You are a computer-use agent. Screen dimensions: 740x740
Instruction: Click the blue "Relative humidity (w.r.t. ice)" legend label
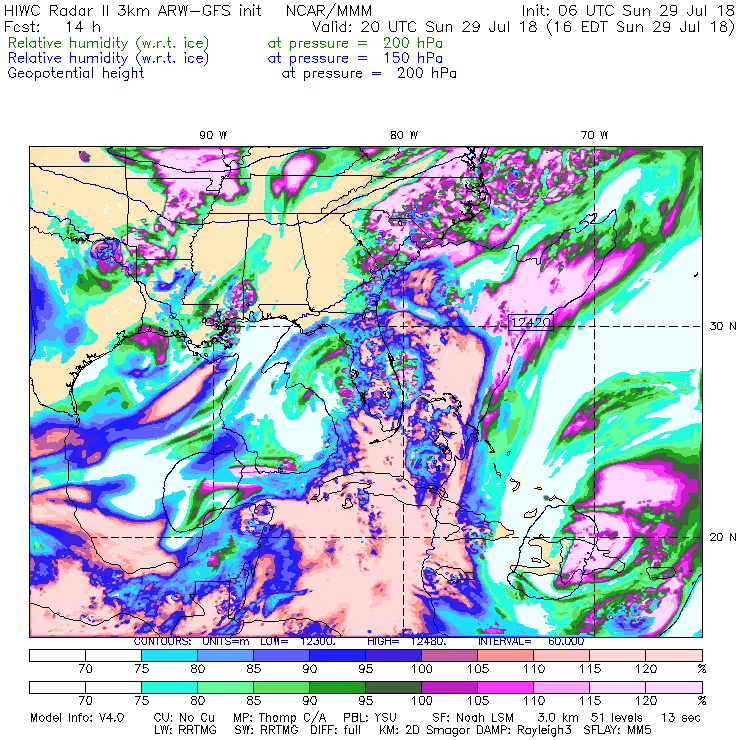[x=108, y=58]
